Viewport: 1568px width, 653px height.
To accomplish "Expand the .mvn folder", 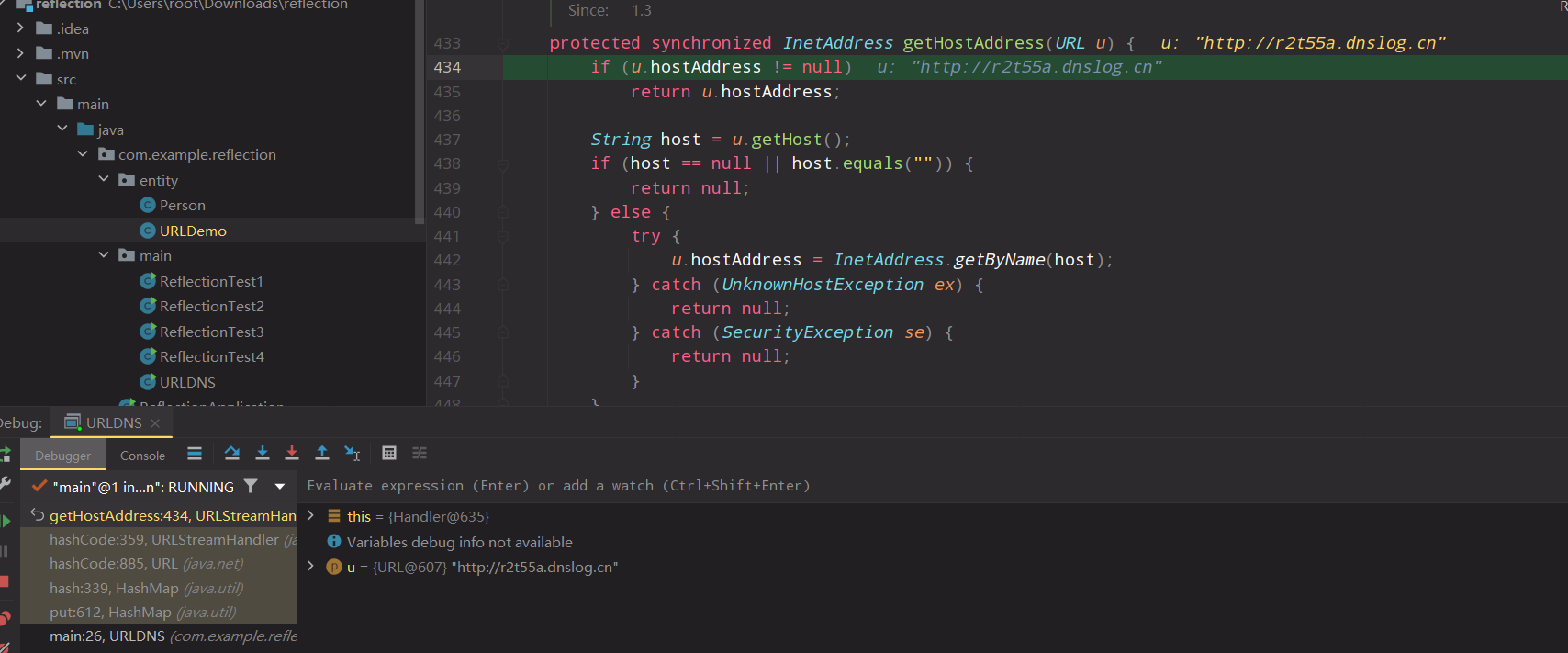I will click(20, 53).
